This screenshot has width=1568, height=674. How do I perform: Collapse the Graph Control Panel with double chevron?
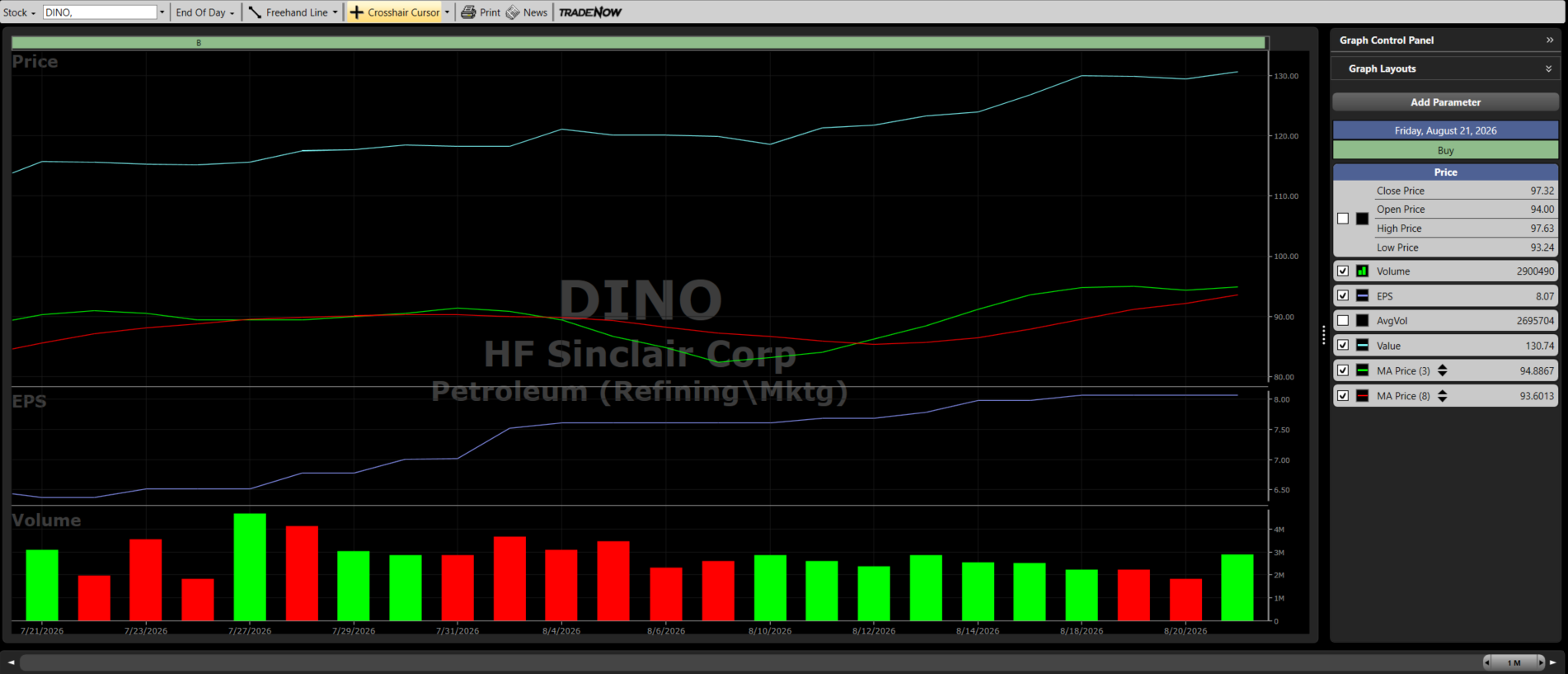pos(1550,40)
